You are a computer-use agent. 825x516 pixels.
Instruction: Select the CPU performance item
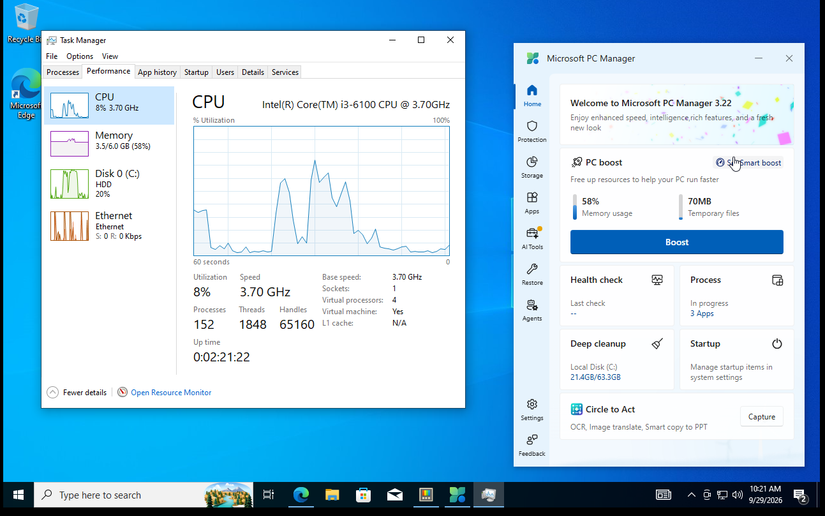109,105
